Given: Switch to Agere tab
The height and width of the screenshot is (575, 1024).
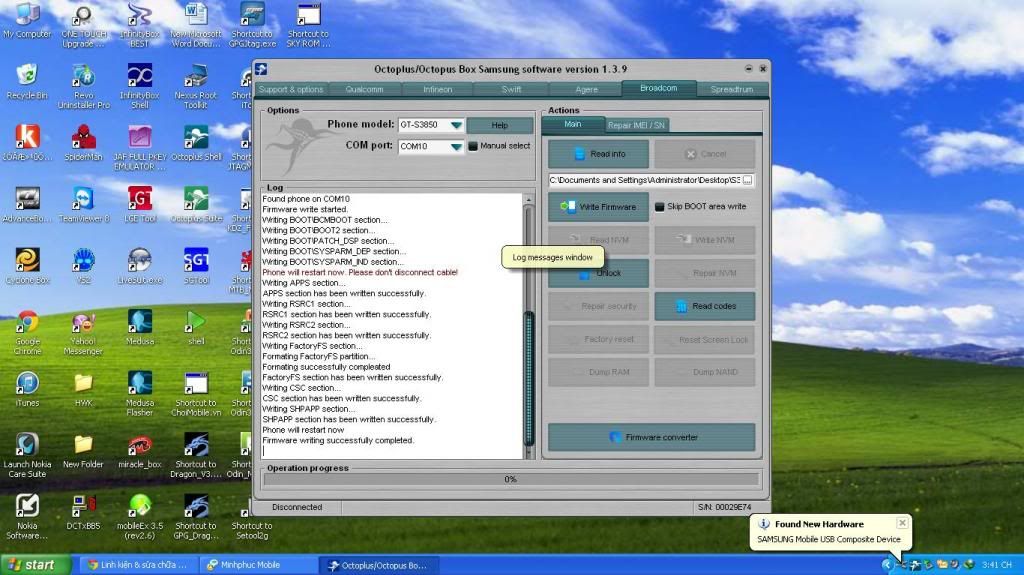Looking at the screenshot, I should click(586, 90).
